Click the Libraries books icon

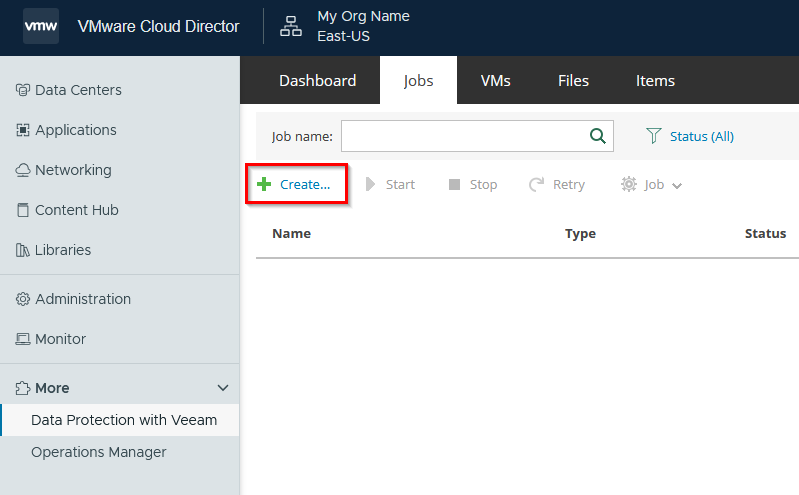[x=22, y=250]
